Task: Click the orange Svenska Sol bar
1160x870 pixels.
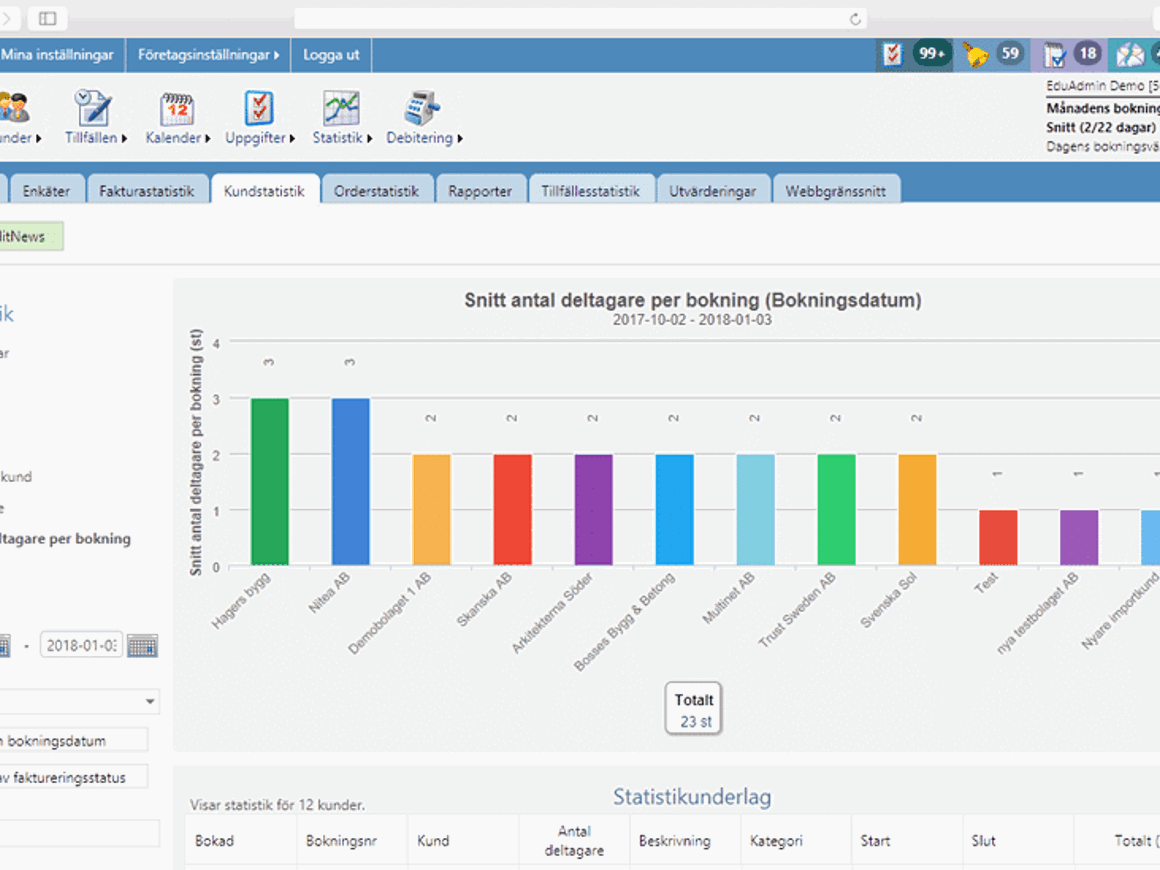Action: (917, 510)
